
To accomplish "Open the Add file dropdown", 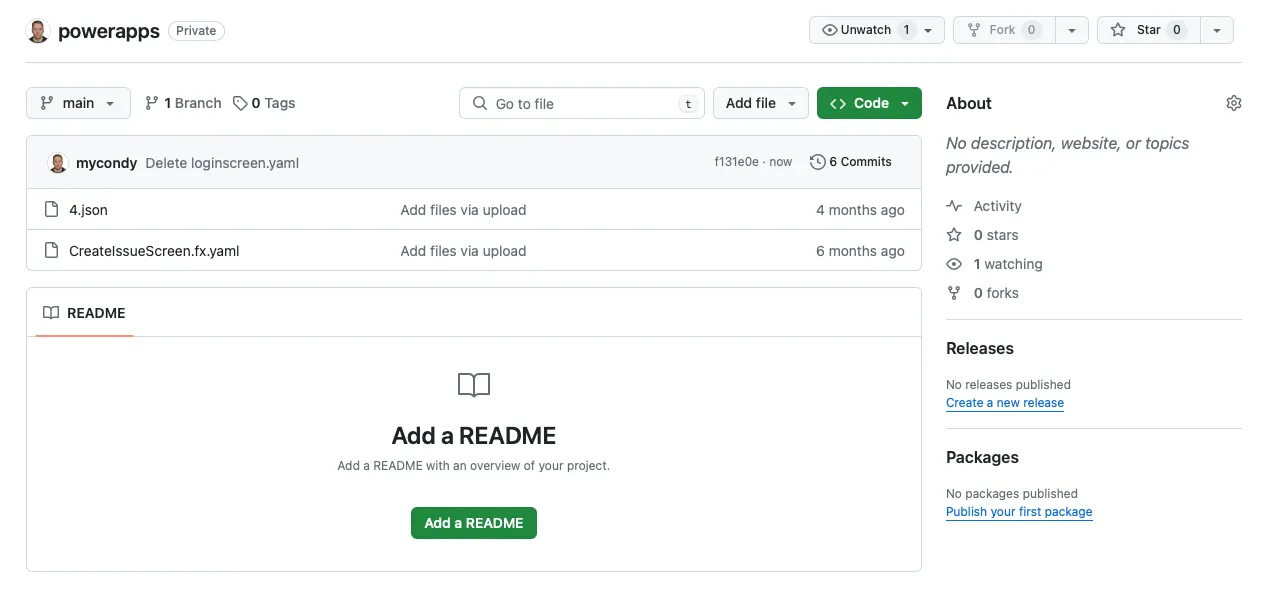I will pos(761,103).
